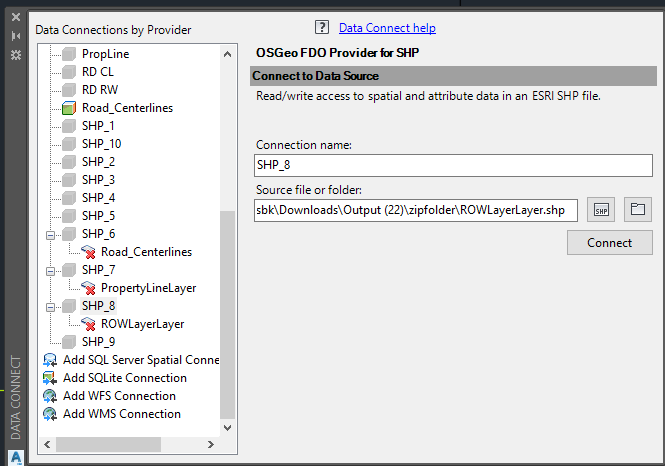665x466 pixels.
Task: Select ROWLayerLayer under SHP_8
Action: click(142, 324)
